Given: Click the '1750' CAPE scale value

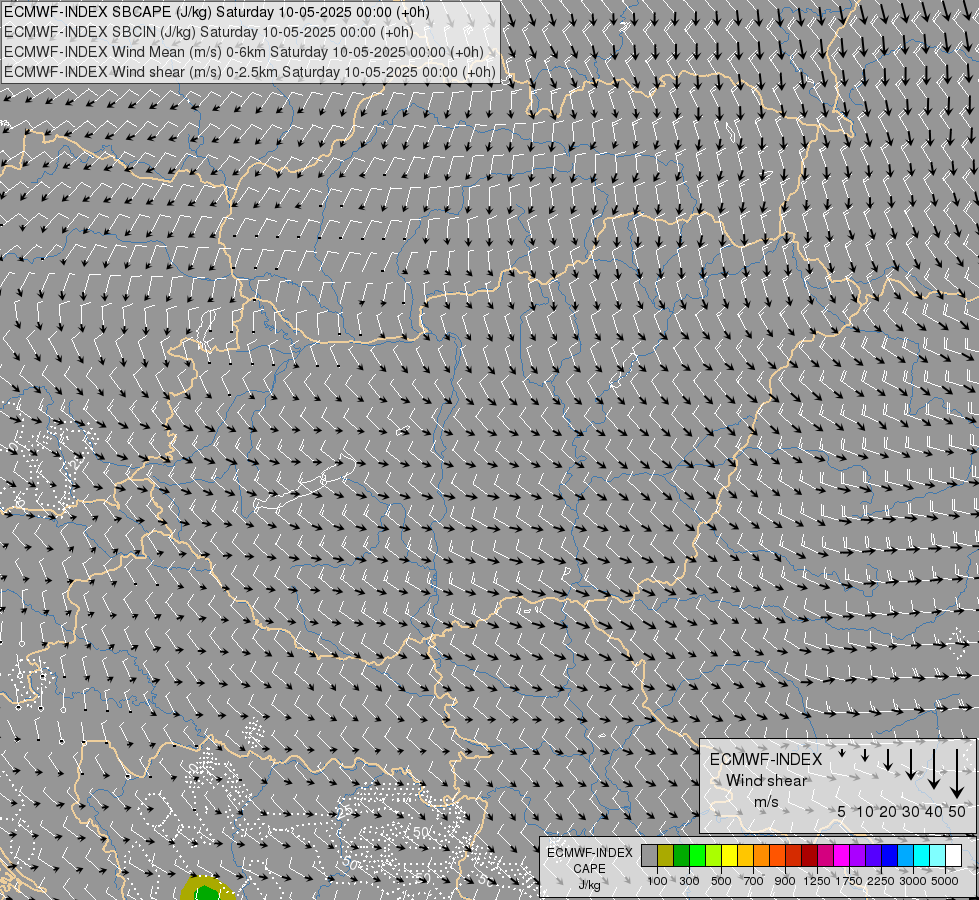Looking at the screenshot, I should pos(849,881).
